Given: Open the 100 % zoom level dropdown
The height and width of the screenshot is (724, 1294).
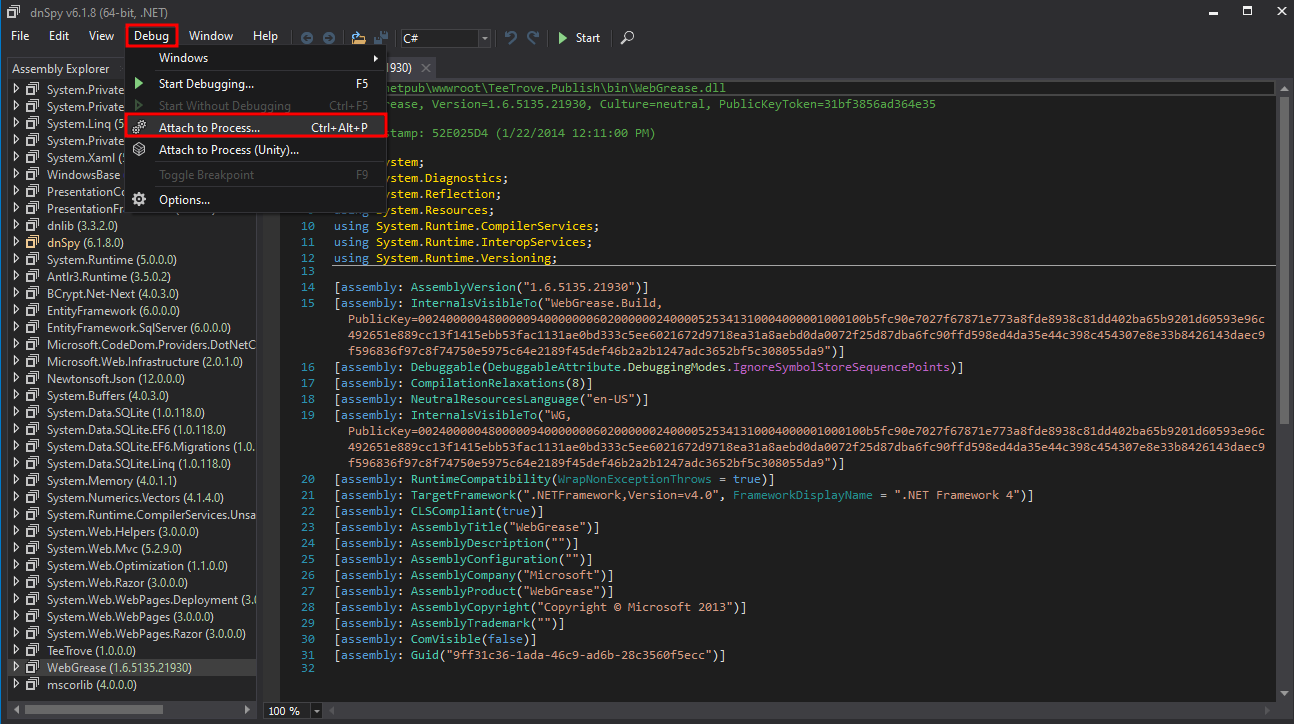Looking at the screenshot, I should [317, 711].
